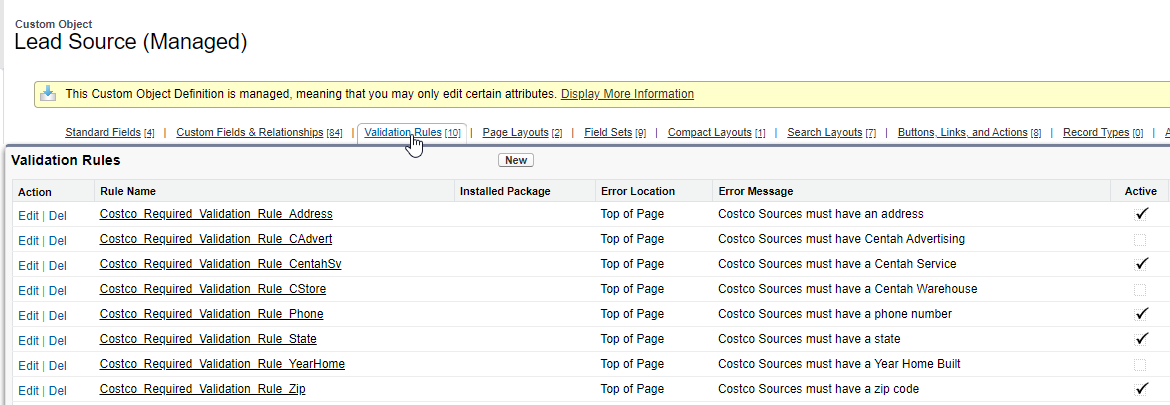Jump to Standard Fields section
Viewport: 1170px width, 405px height.
point(103,133)
